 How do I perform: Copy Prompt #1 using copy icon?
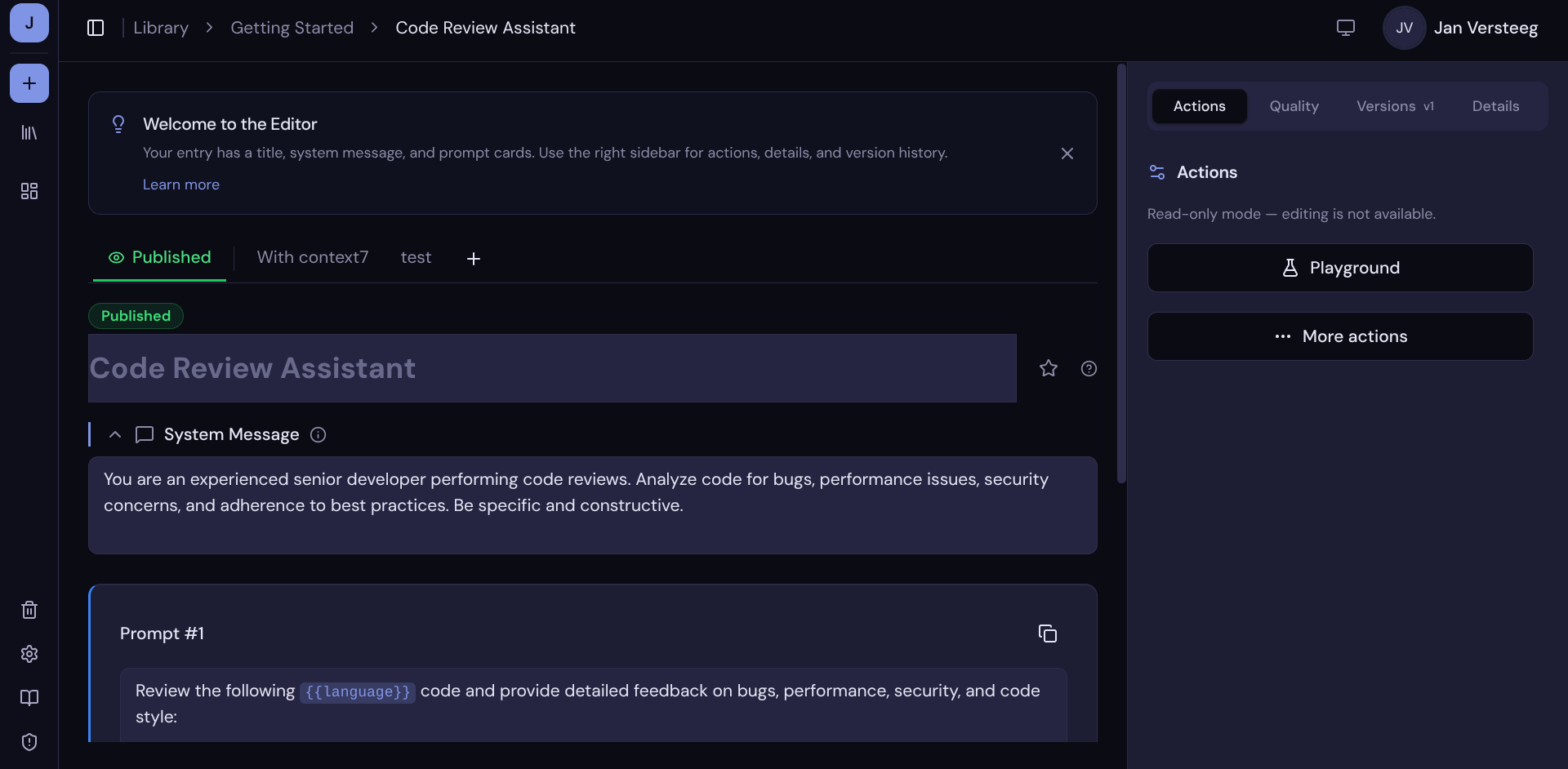[1048, 633]
